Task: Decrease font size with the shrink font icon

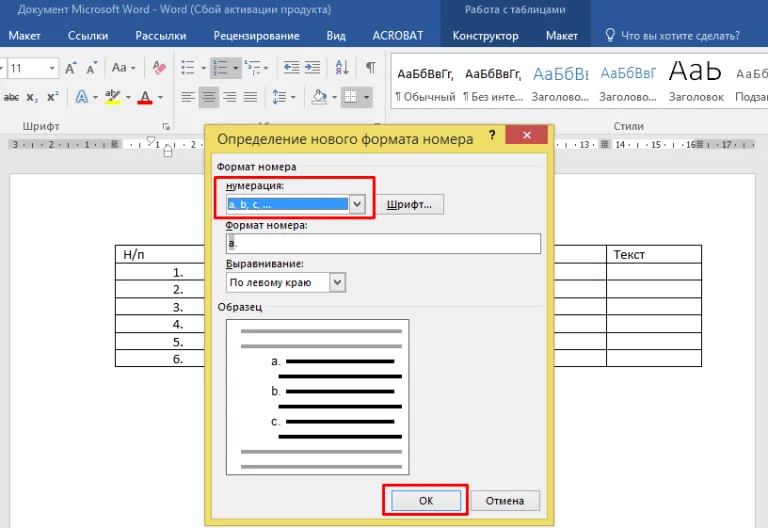Action: pos(92,68)
